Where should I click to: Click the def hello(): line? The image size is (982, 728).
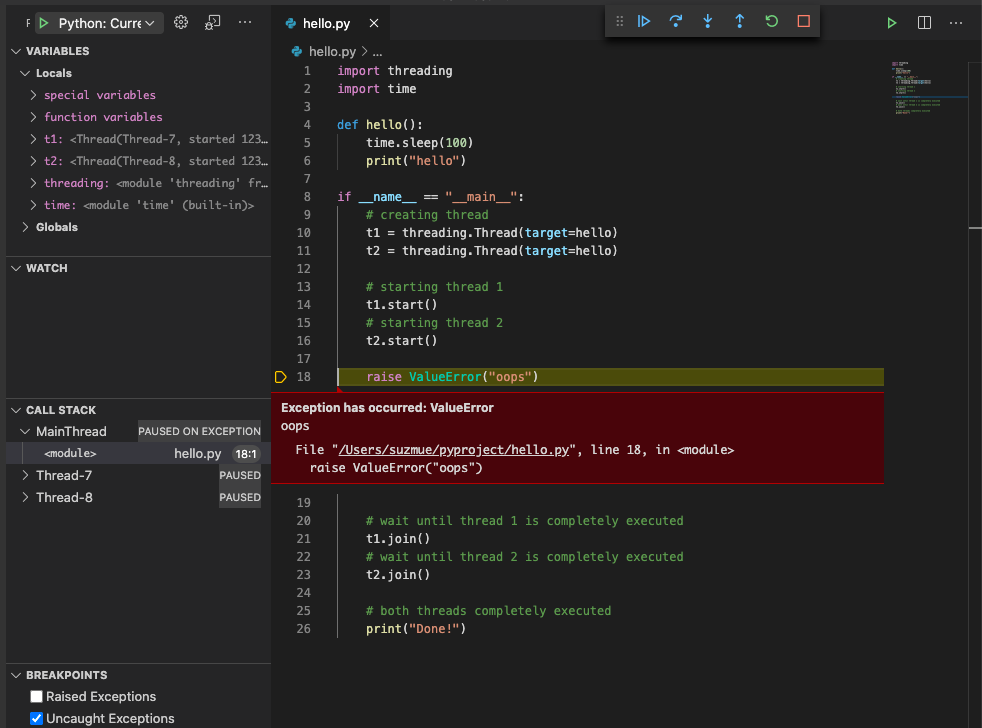coord(380,125)
